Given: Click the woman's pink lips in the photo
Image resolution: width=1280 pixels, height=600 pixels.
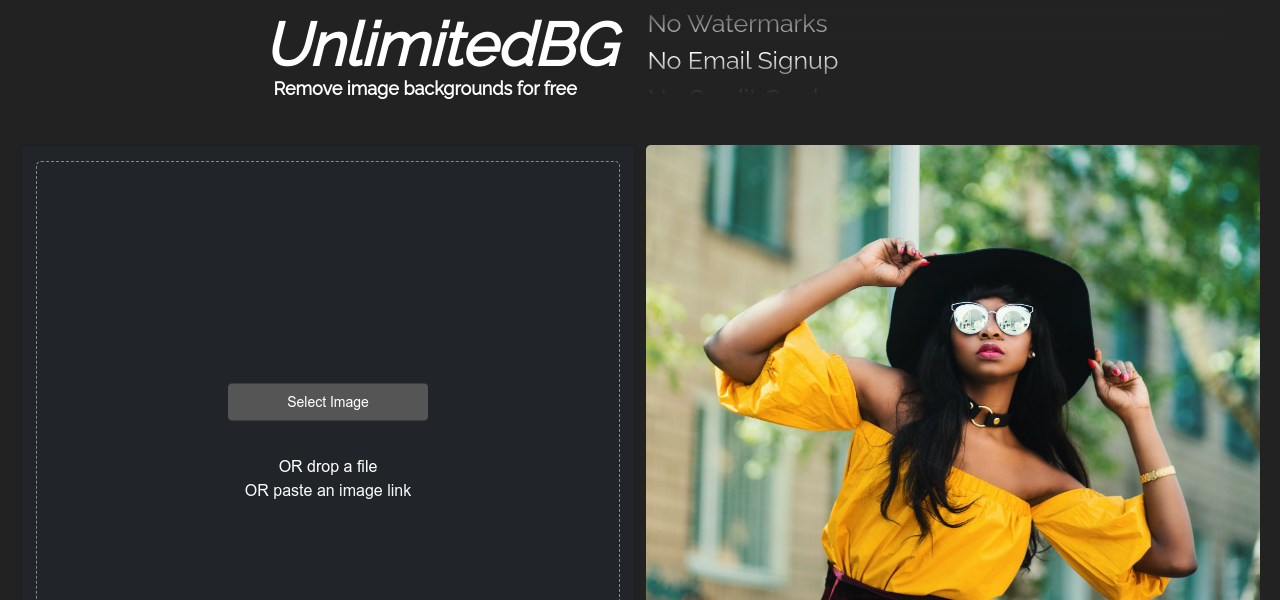Looking at the screenshot, I should click(990, 351).
